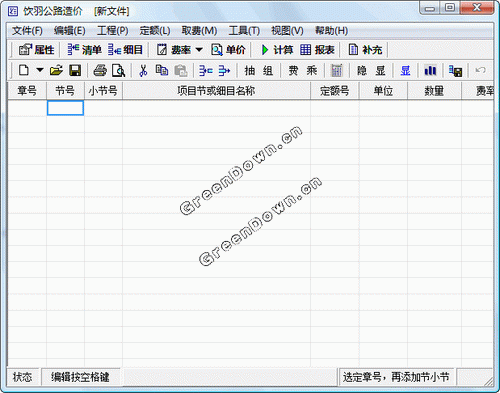Image resolution: width=500 pixels, height=393 pixels.
Task: Expand the new file dropdown arrow
Action: pos(40,70)
